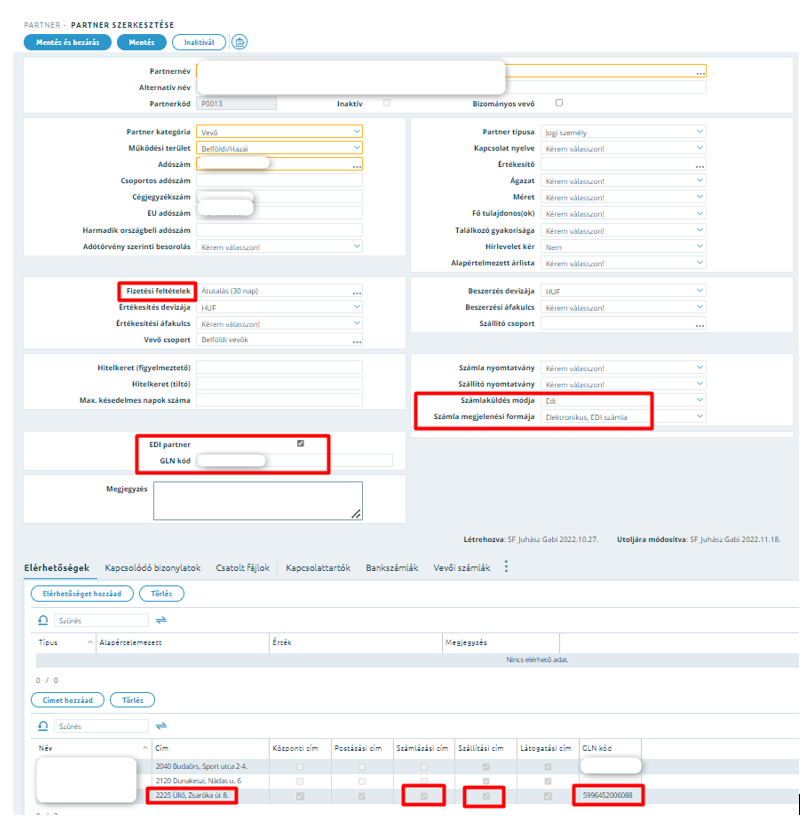802x817 pixels.
Task: Open the Adószám lookup ellipsis
Action: (x=356, y=165)
